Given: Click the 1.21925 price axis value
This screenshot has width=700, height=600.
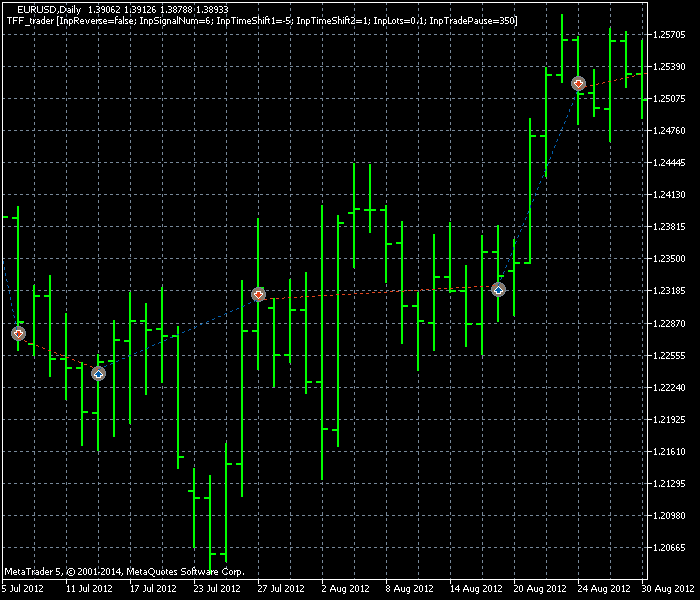Looking at the screenshot, I should pos(669,420).
